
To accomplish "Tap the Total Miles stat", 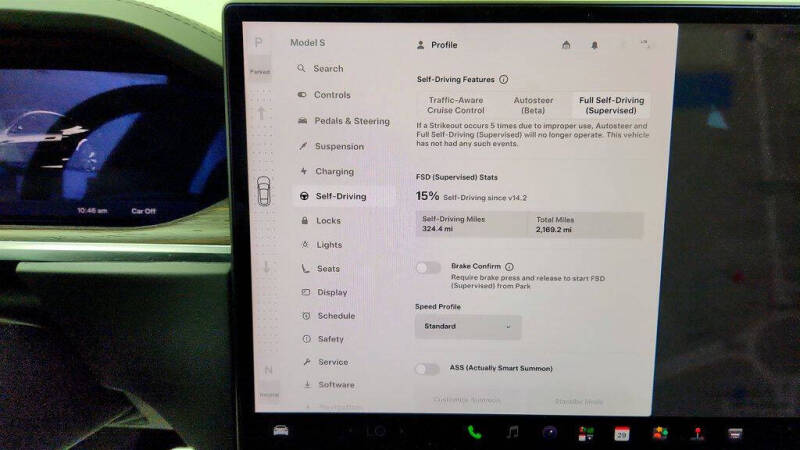I will click(x=585, y=225).
